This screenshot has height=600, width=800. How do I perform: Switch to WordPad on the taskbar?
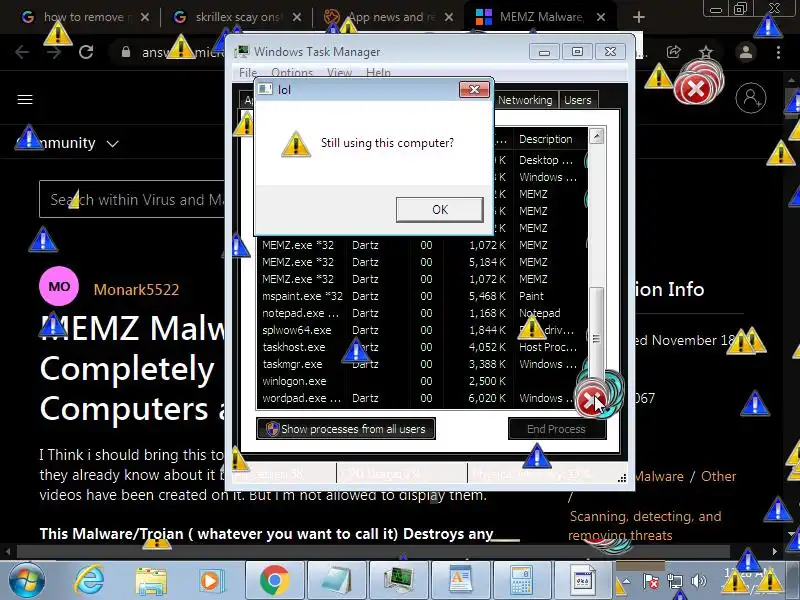tap(460, 581)
